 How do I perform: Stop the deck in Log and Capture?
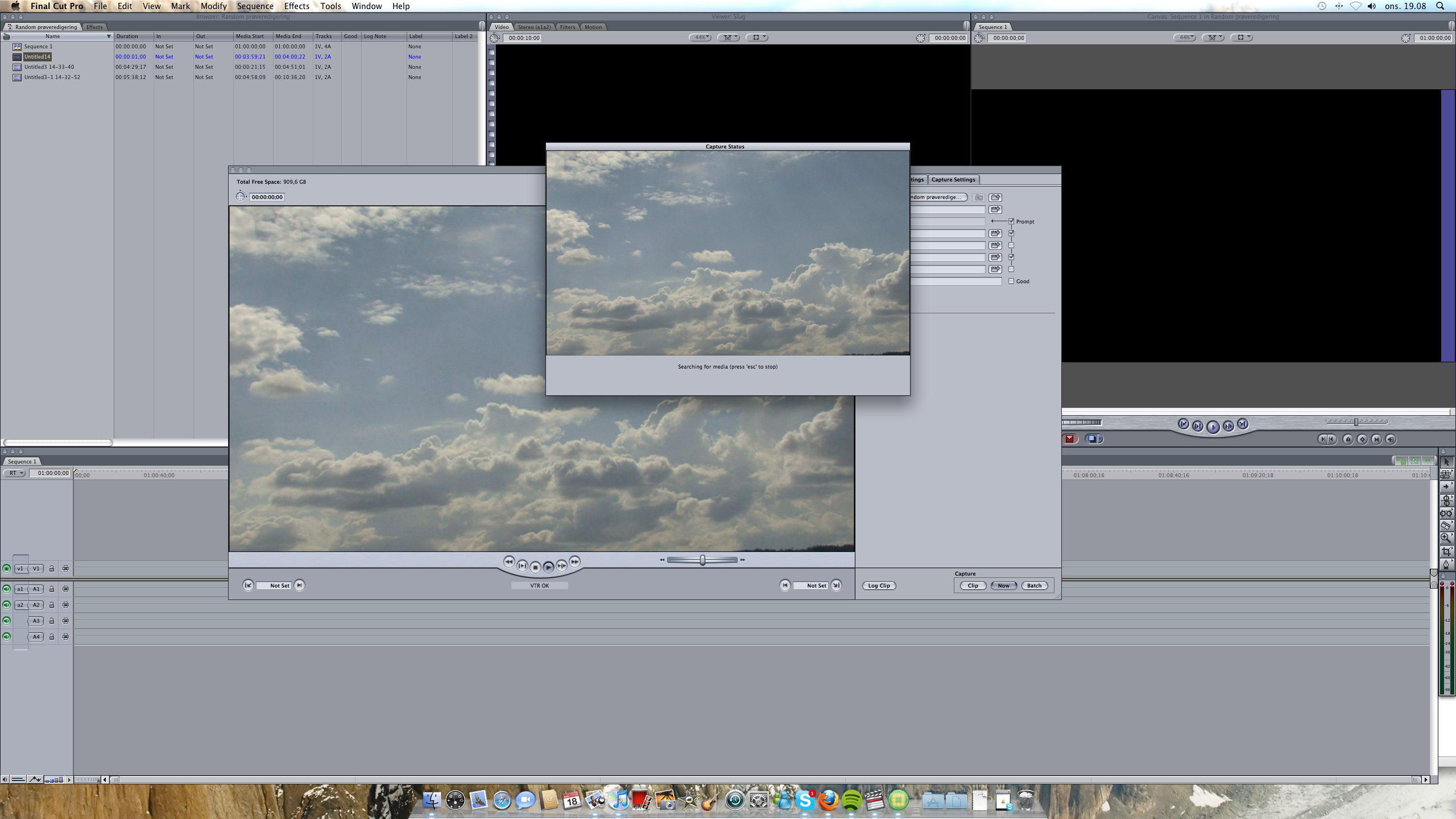(x=535, y=567)
